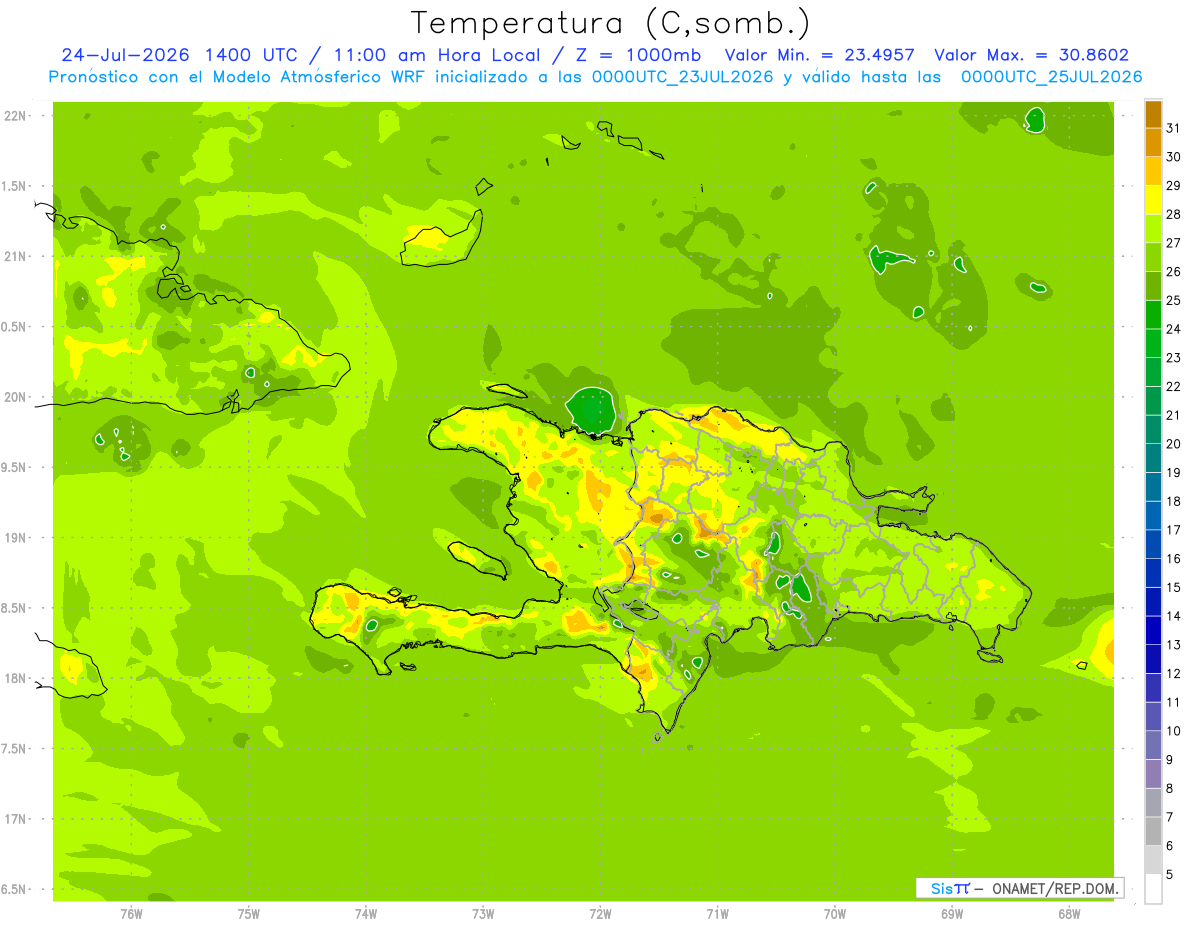The image size is (1200, 927).
Task: Click the "26" value on the color scale
Action: (1173, 271)
